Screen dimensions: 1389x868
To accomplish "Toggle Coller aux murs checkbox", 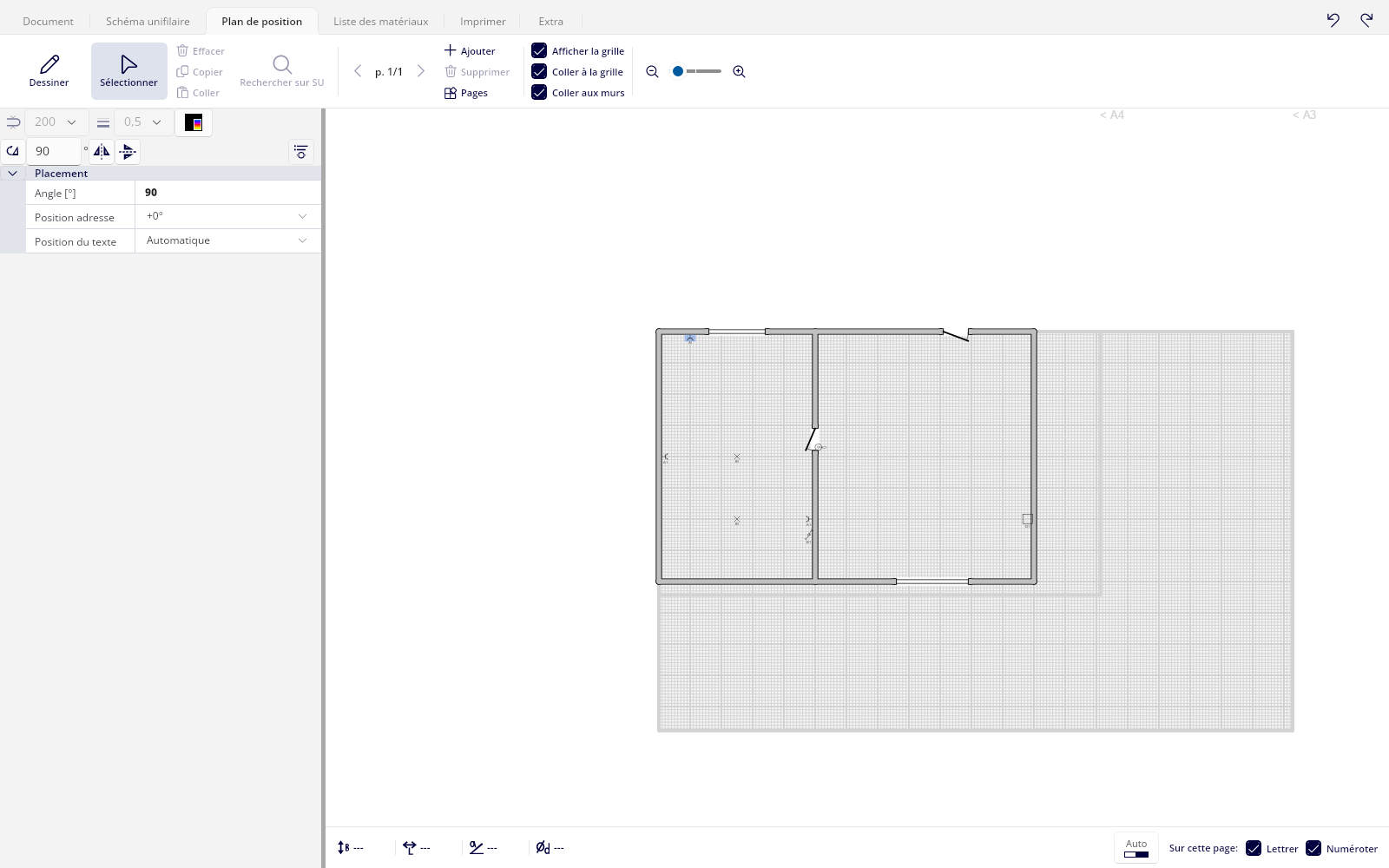I will 539,92.
